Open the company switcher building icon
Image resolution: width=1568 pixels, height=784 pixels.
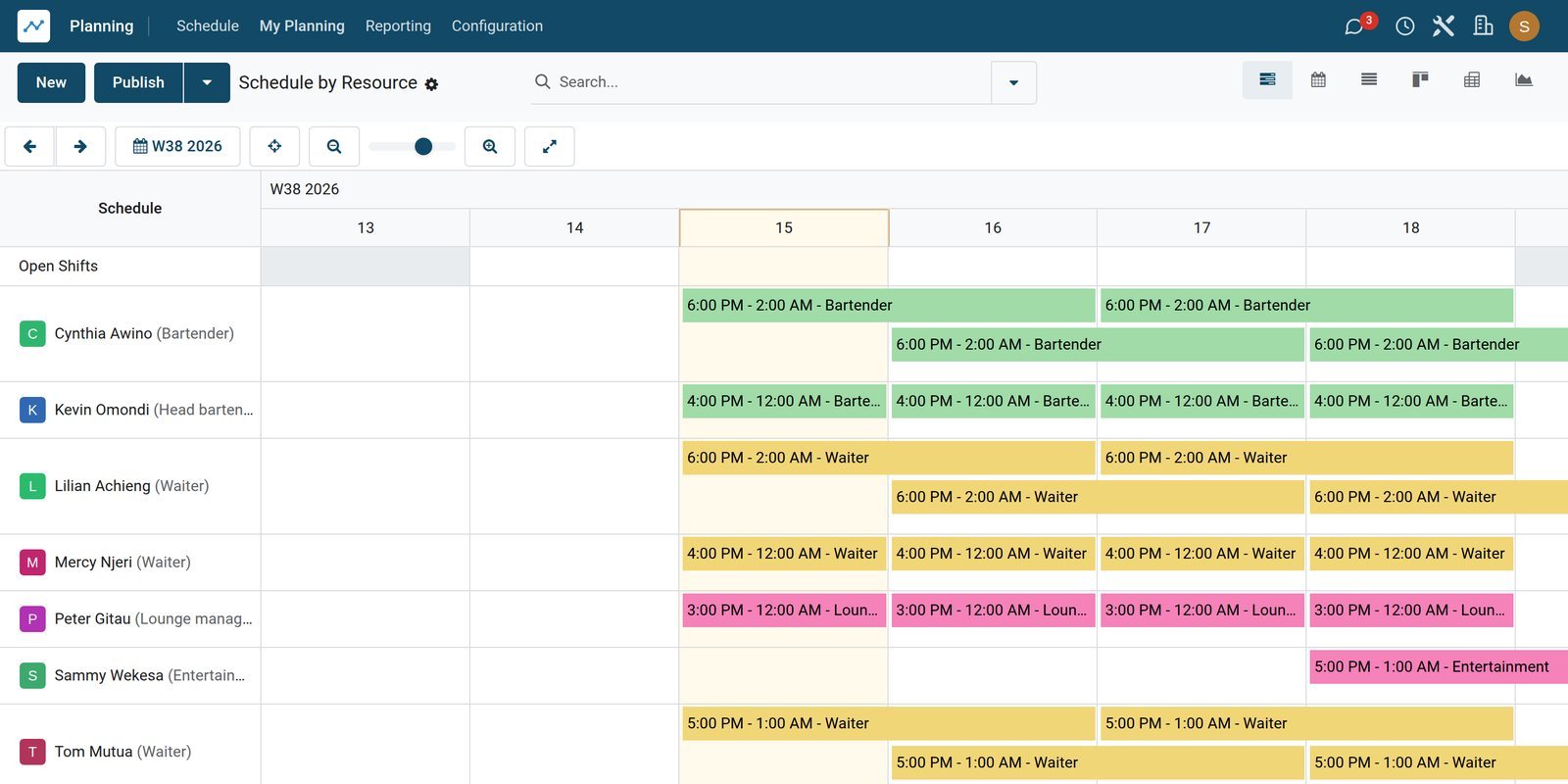click(1484, 26)
